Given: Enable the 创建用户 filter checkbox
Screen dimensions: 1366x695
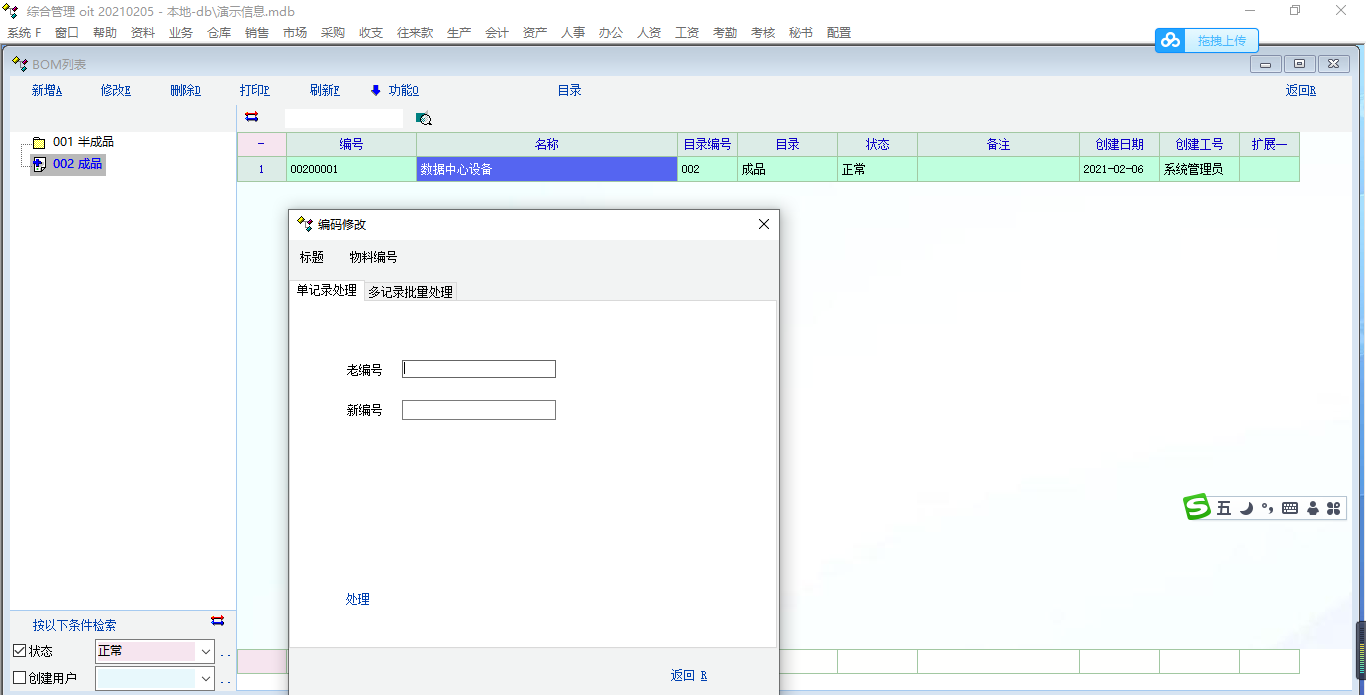Looking at the screenshot, I should pyautogui.click(x=20, y=678).
